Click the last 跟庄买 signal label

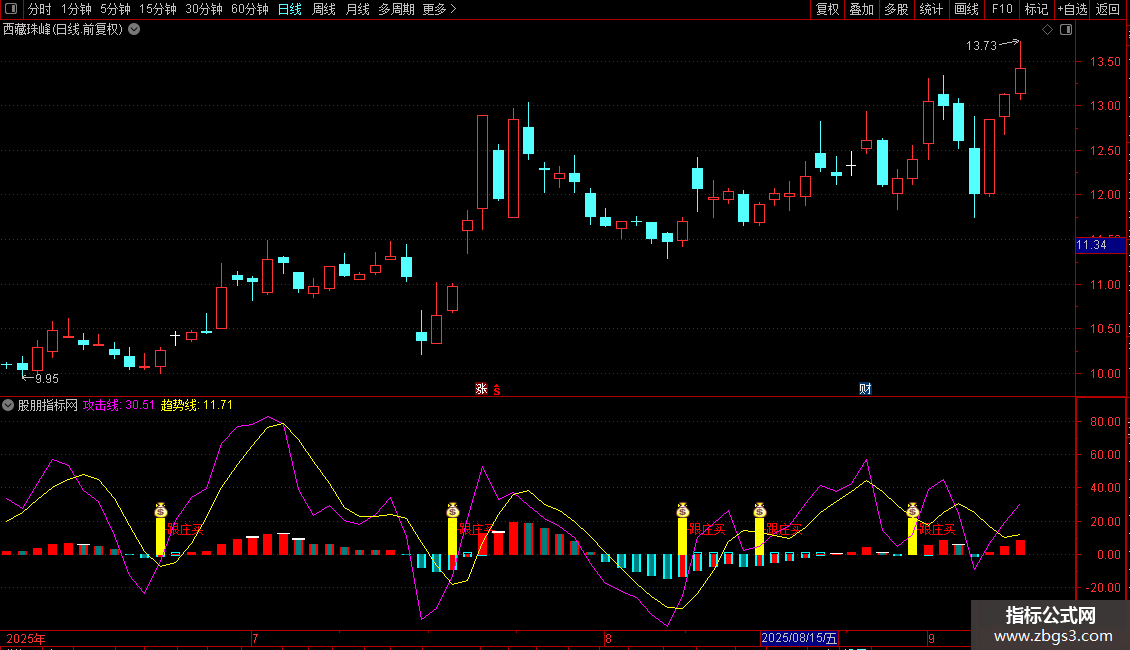937,529
